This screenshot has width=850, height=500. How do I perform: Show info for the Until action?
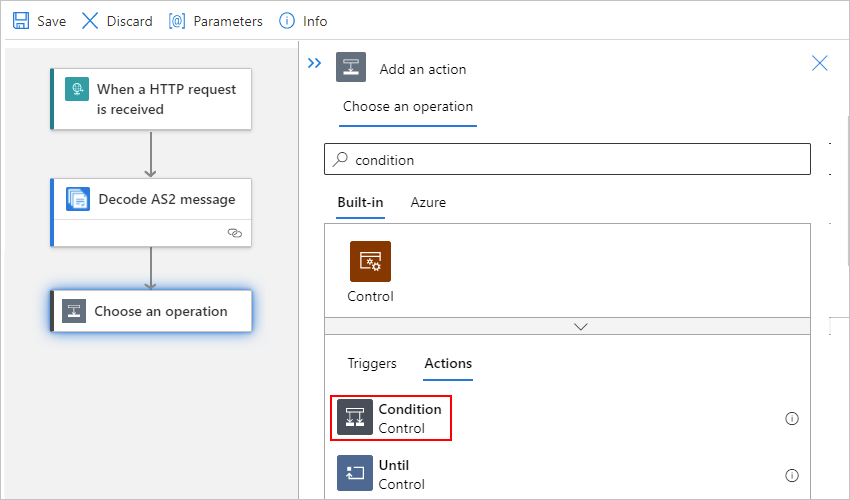click(x=792, y=475)
